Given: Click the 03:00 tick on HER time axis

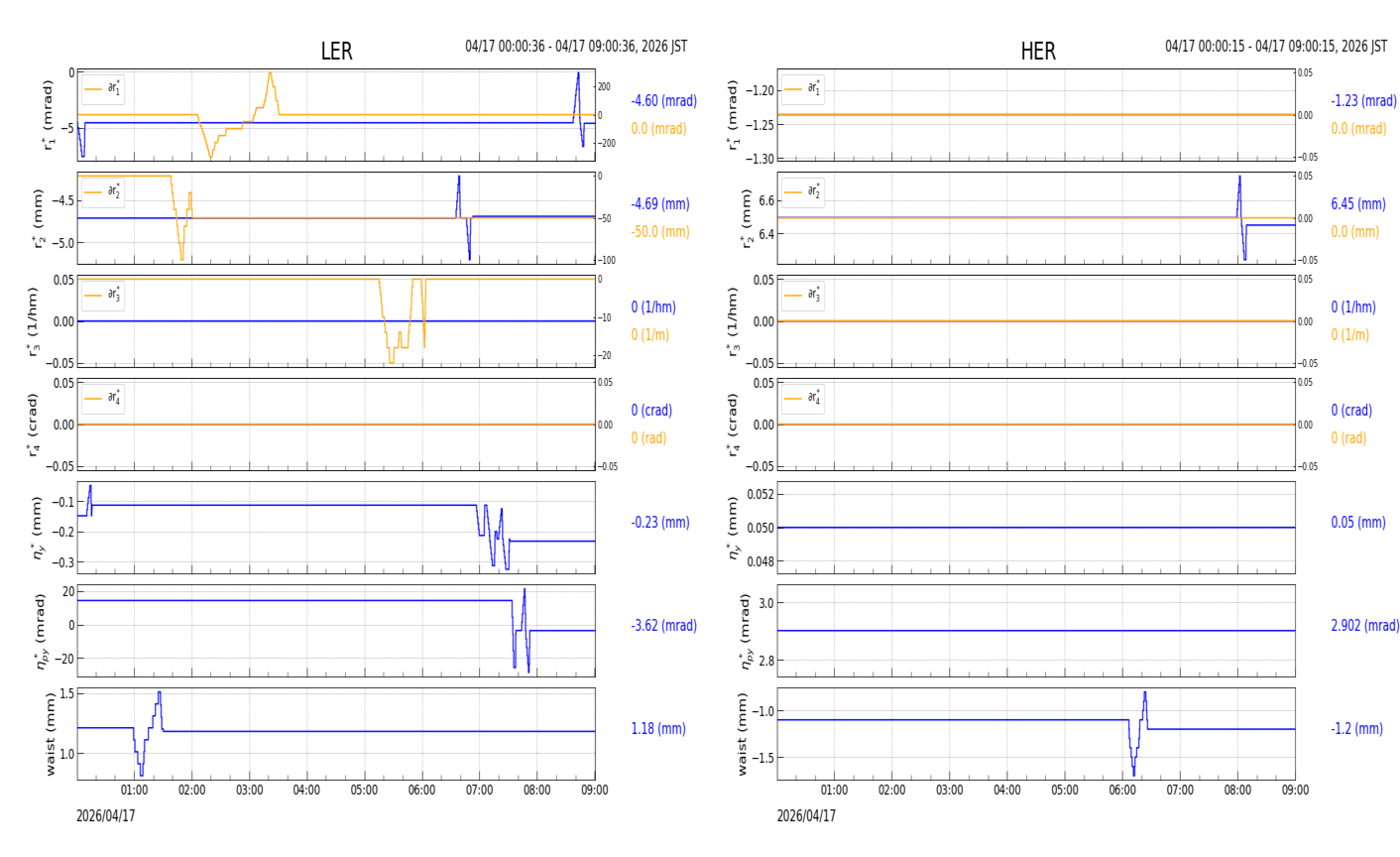Looking at the screenshot, I should pos(950,791).
